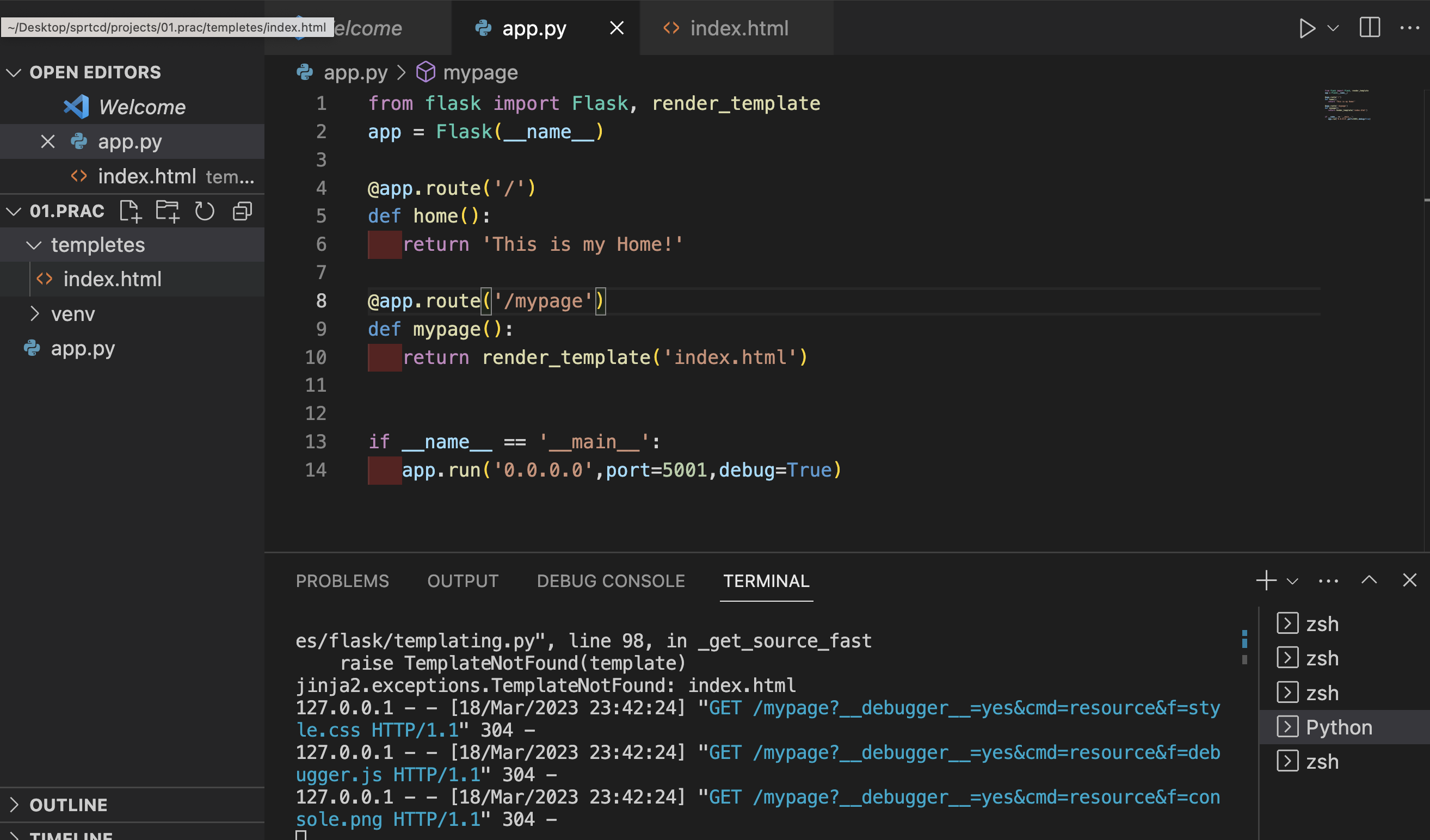Split the editor to the right
The width and height of the screenshot is (1430, 840).
click(x=1369, y=27)
